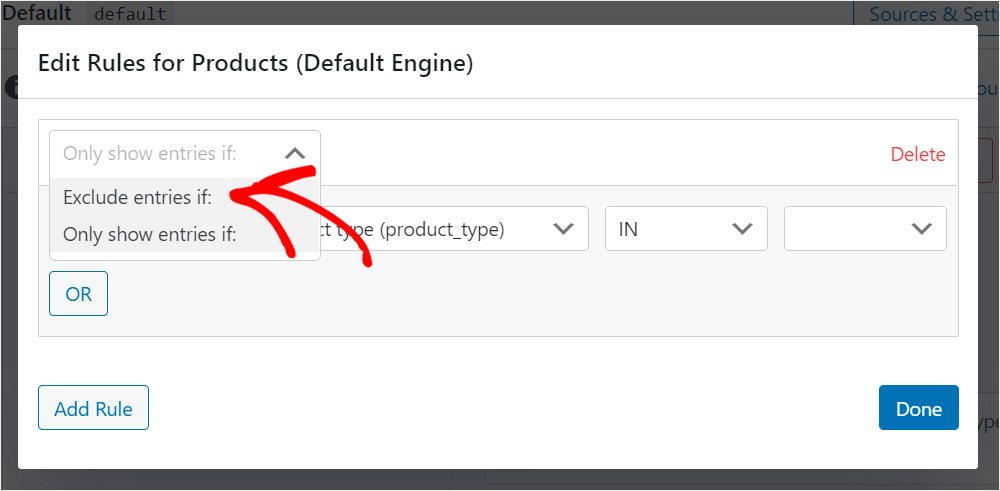Collapse the 'Only show entries if:' rule type dropdown
The image size is (1000, 491).
click(184, 154)
